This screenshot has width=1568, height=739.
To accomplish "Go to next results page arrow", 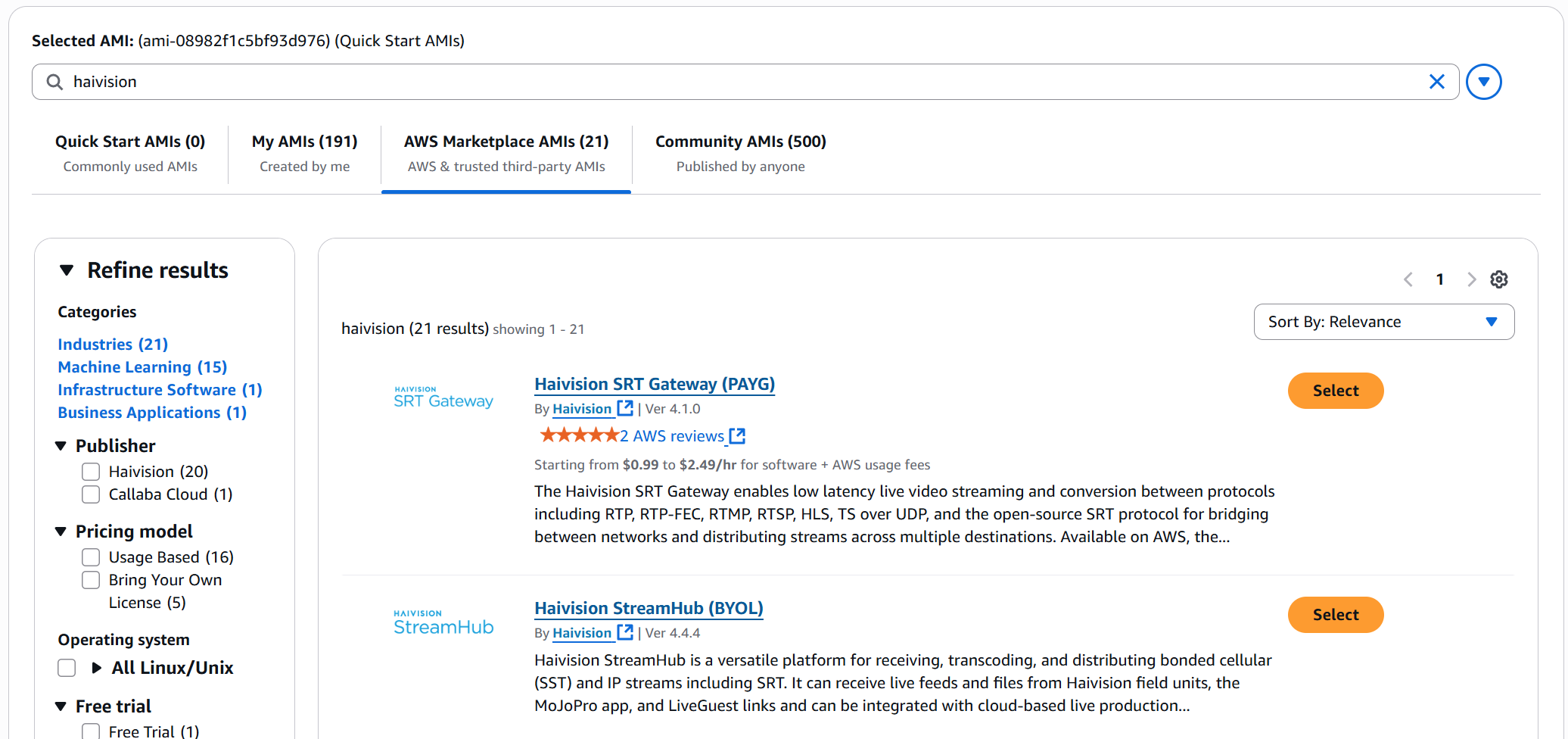I will pos(1471,279).
